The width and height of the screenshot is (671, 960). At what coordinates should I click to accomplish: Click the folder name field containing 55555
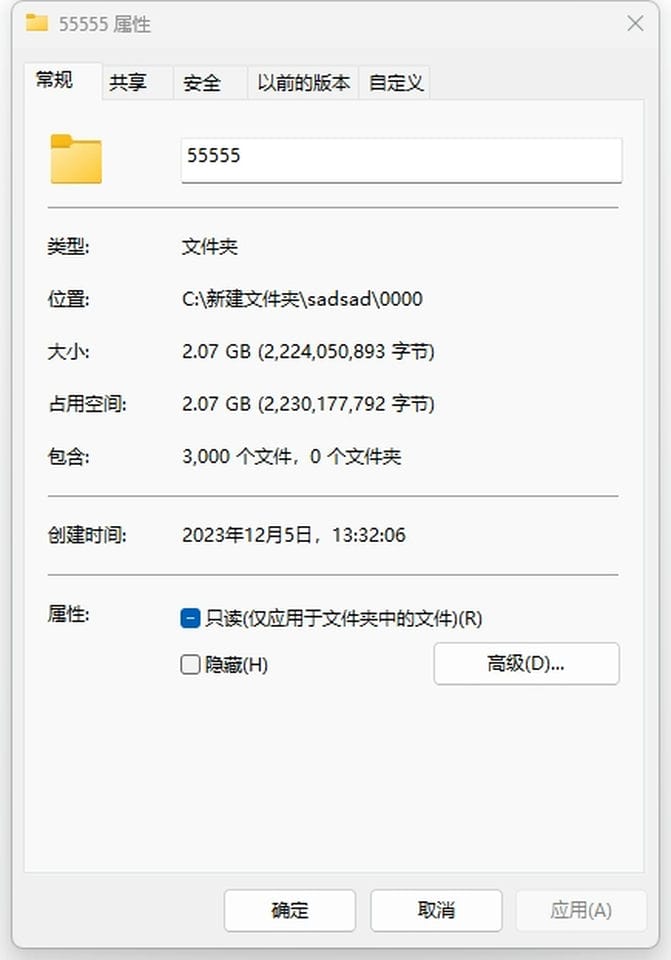(x=402, y=160)
